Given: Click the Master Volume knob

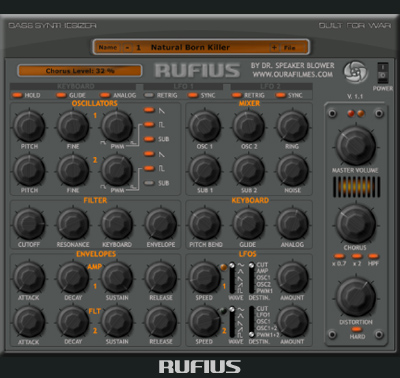Looking at the screenshot, I should (x=356, y=146).
